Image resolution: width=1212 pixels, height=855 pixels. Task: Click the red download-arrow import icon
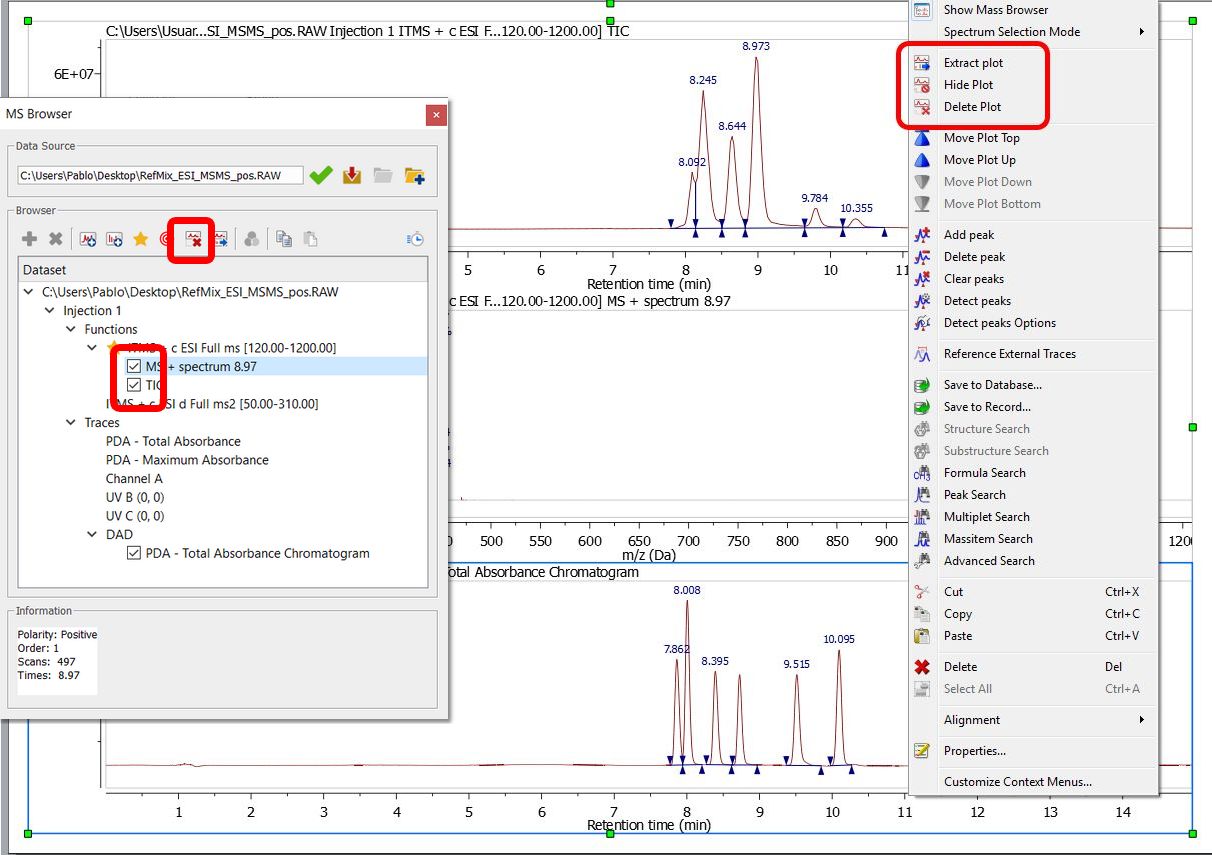click(x=352, y=175)
